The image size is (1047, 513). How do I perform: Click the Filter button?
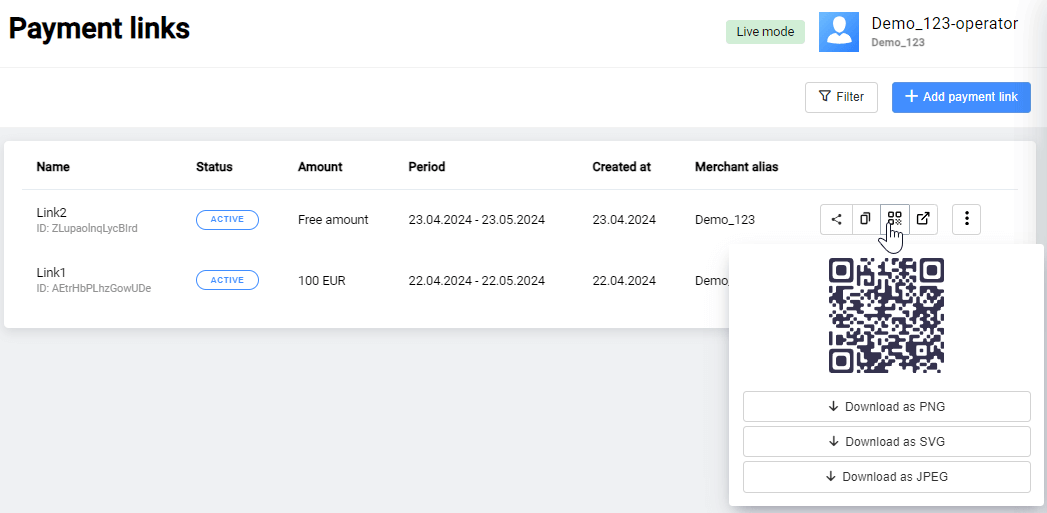(841, 97)
